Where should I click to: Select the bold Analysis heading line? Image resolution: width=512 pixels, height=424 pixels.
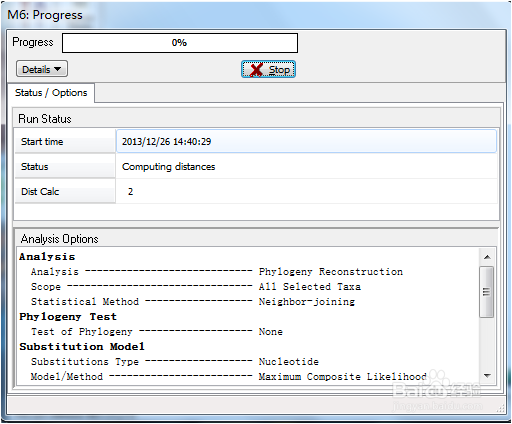pyautogui.click(x=47, y=257)
